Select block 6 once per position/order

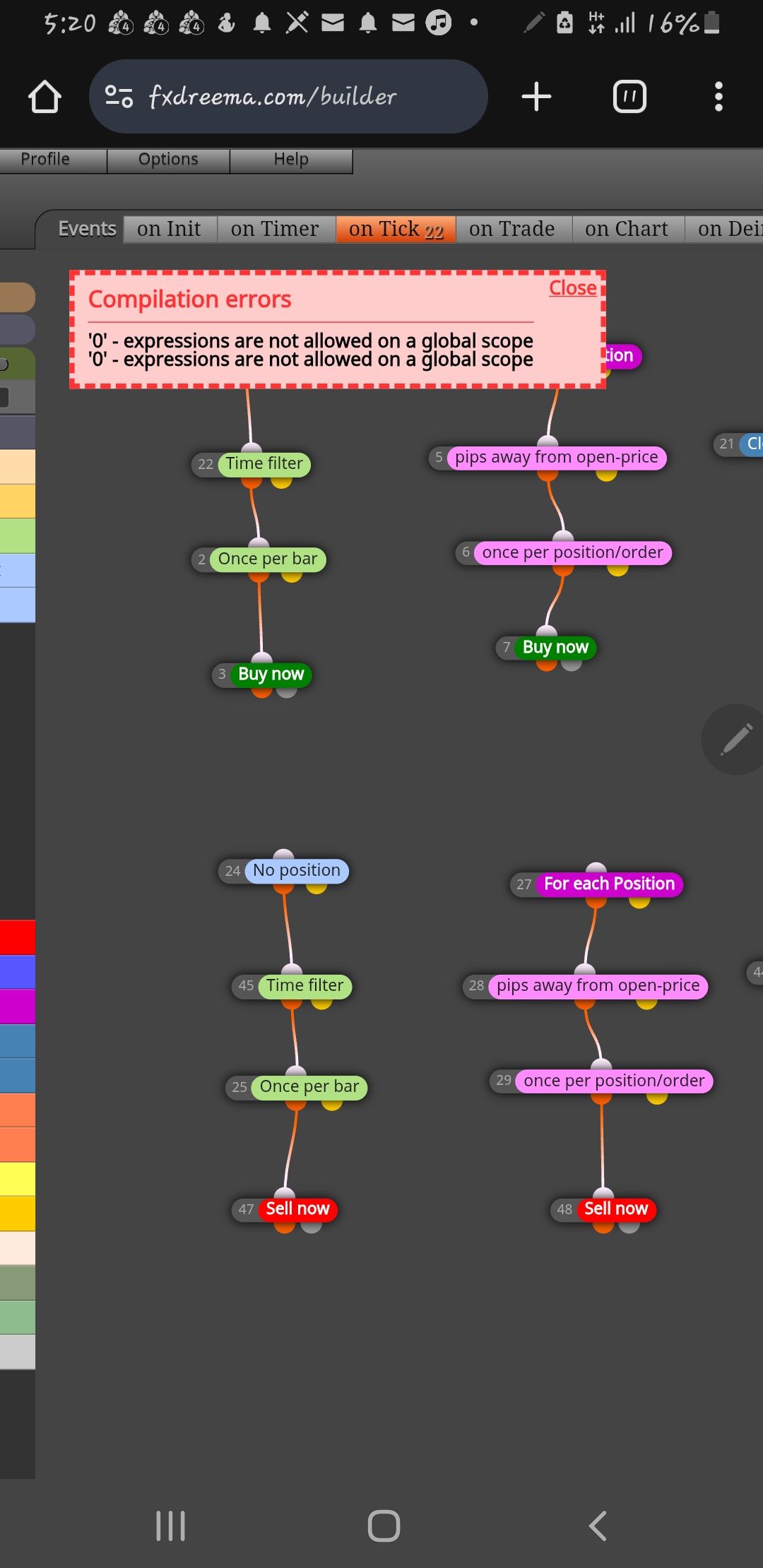click(x=573, y=553)
